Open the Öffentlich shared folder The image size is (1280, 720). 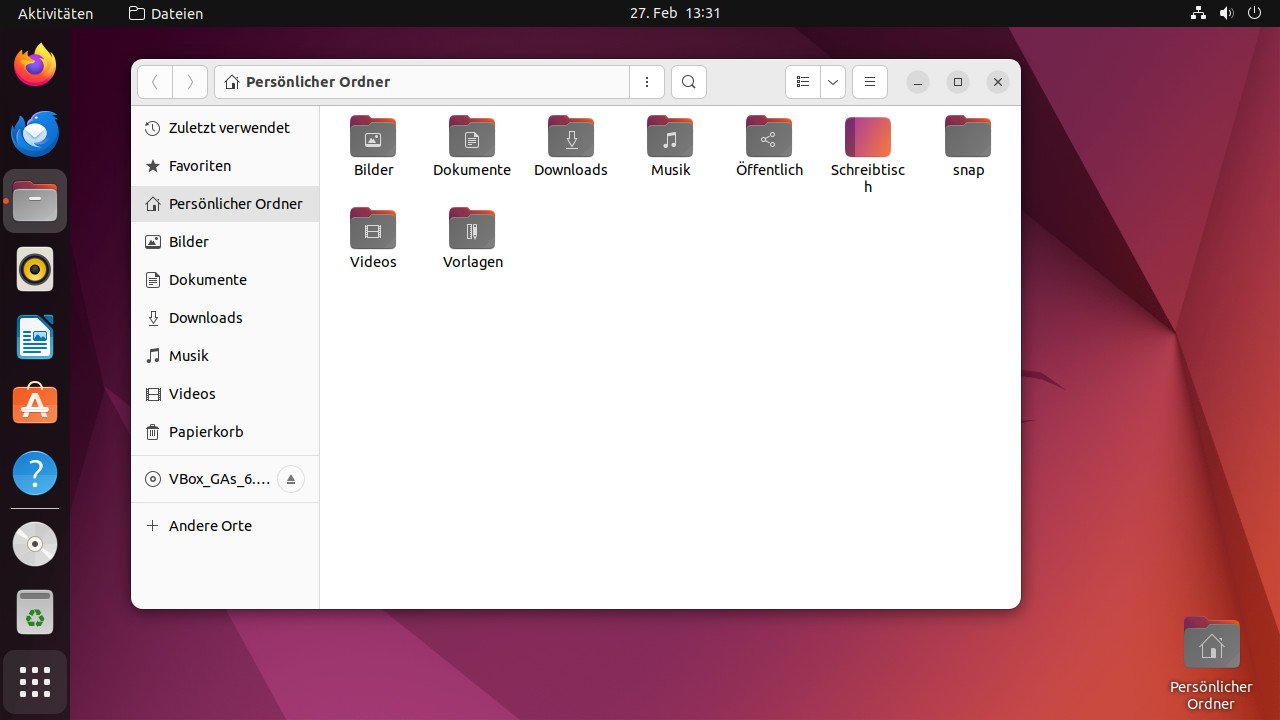769,137
